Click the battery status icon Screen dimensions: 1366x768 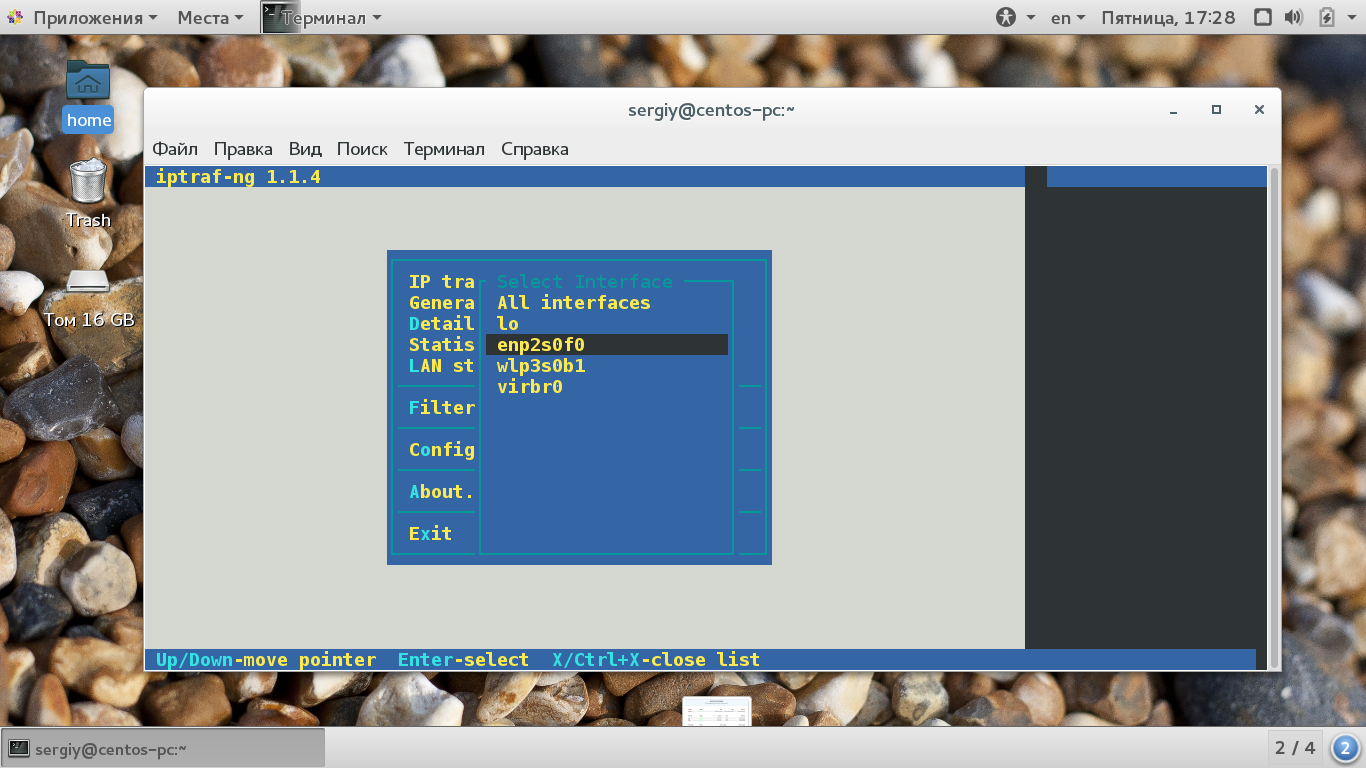point(1327,17)
